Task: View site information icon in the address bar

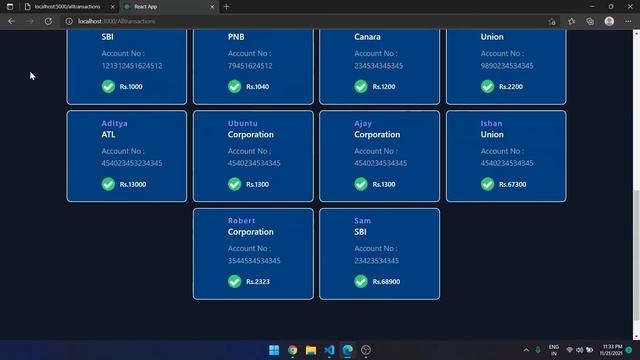Action: coord(69,21)
